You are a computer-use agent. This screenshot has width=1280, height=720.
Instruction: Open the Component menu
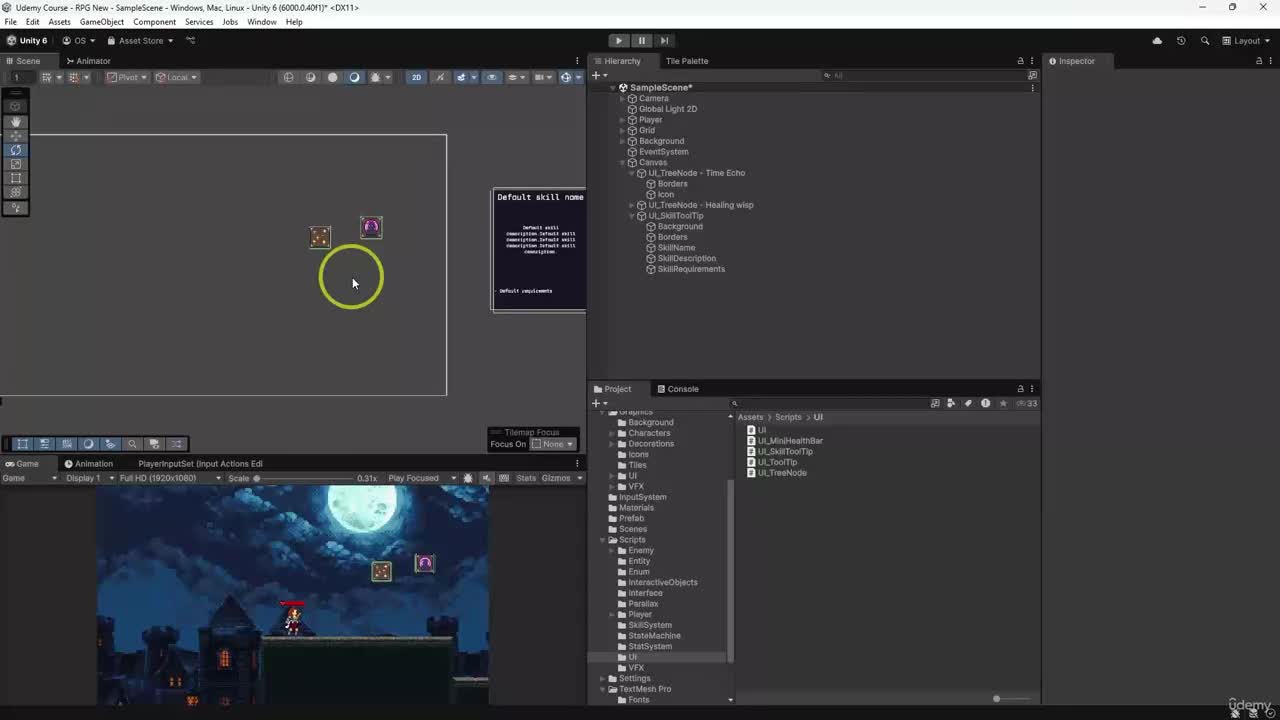pos(154,21)
